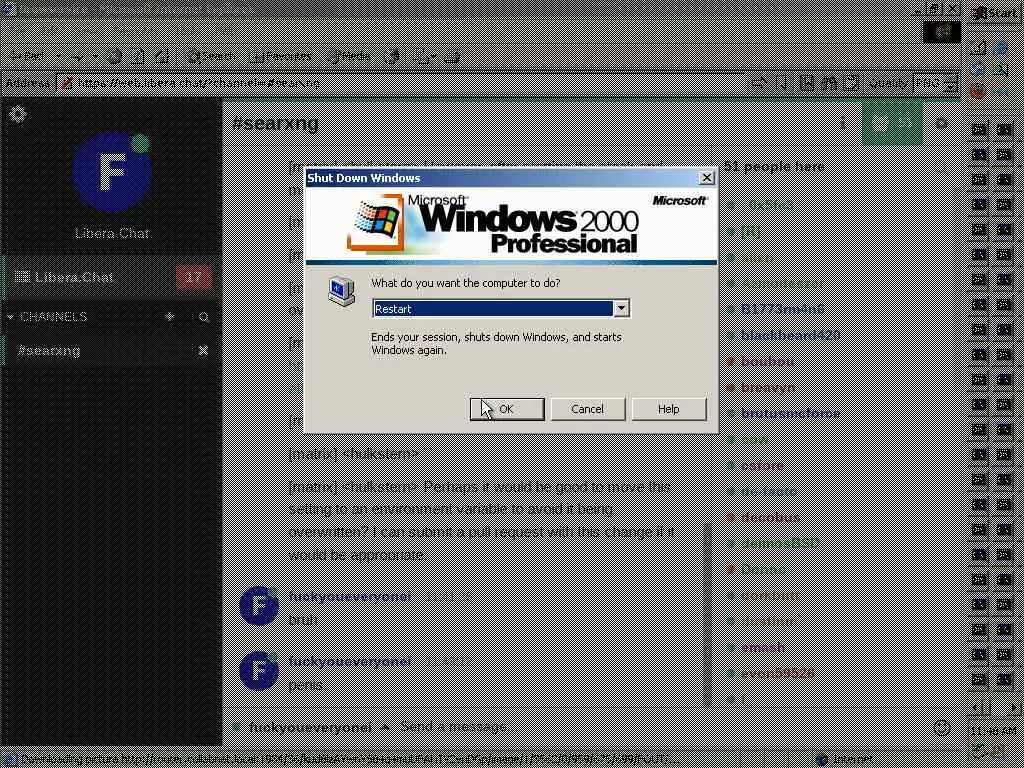Select user emash in user list
This screenshot has height=768, width=1024.
click(x=762, y=648)
